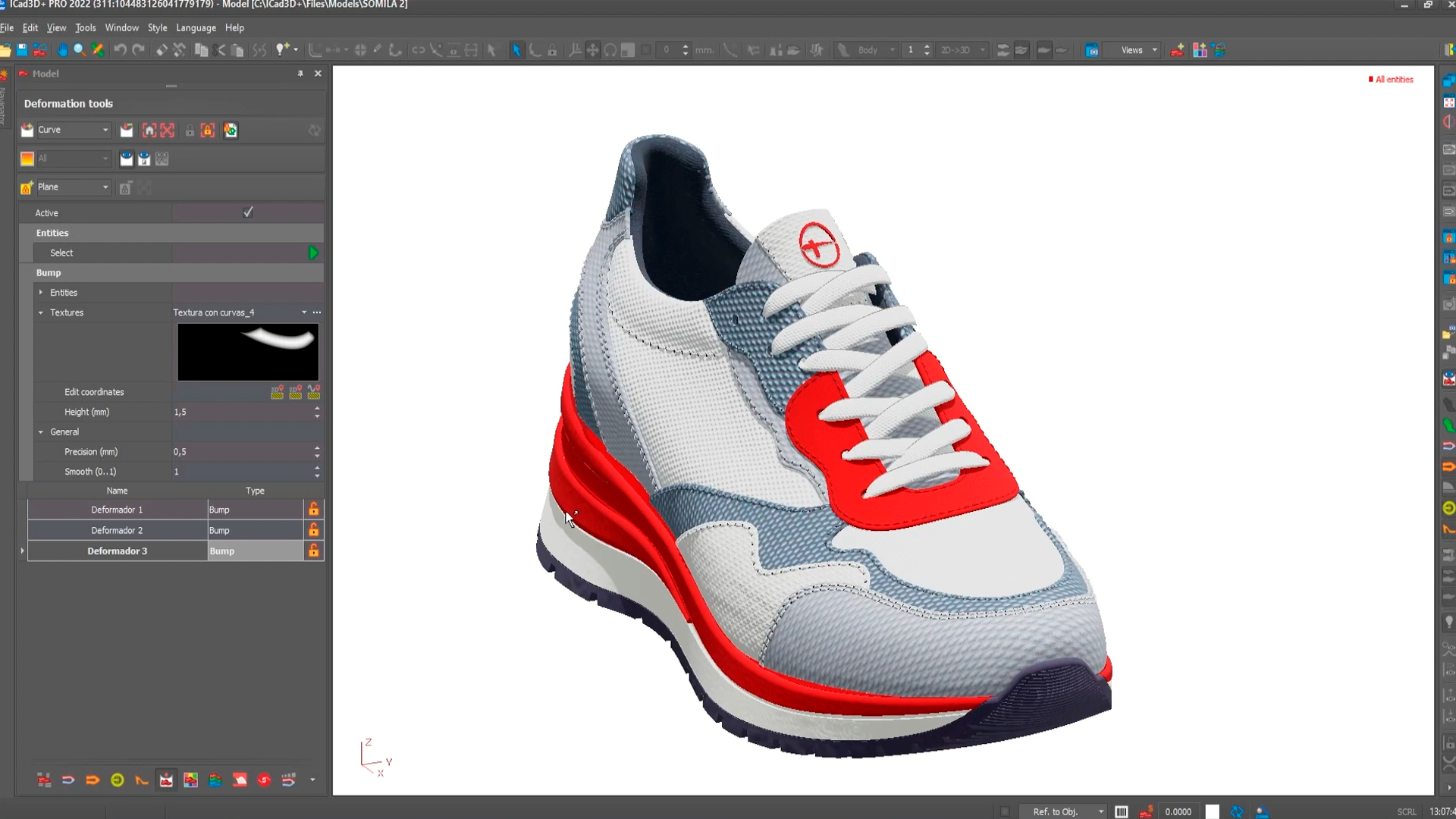The image size is (1456, 819).
Task: Unlock Deformador 1 with its padlock toggle
Action: click(x=313, y=510)
